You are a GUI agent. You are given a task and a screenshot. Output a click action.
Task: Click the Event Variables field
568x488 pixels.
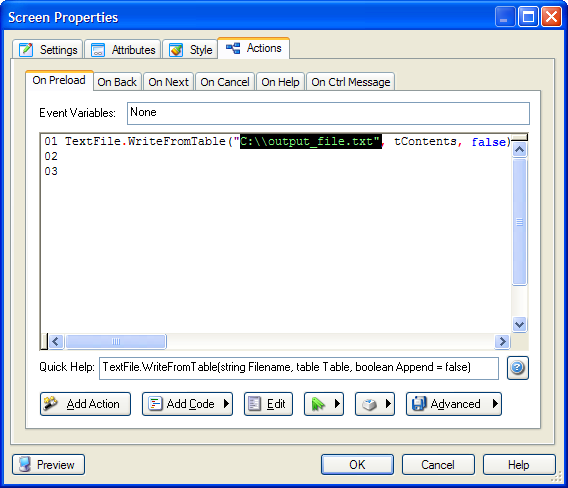(328, 113)
